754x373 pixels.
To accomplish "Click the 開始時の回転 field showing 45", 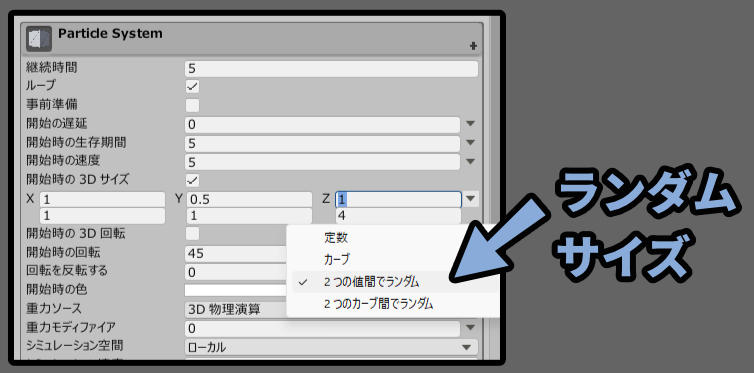I will click(x=236, y=253).
